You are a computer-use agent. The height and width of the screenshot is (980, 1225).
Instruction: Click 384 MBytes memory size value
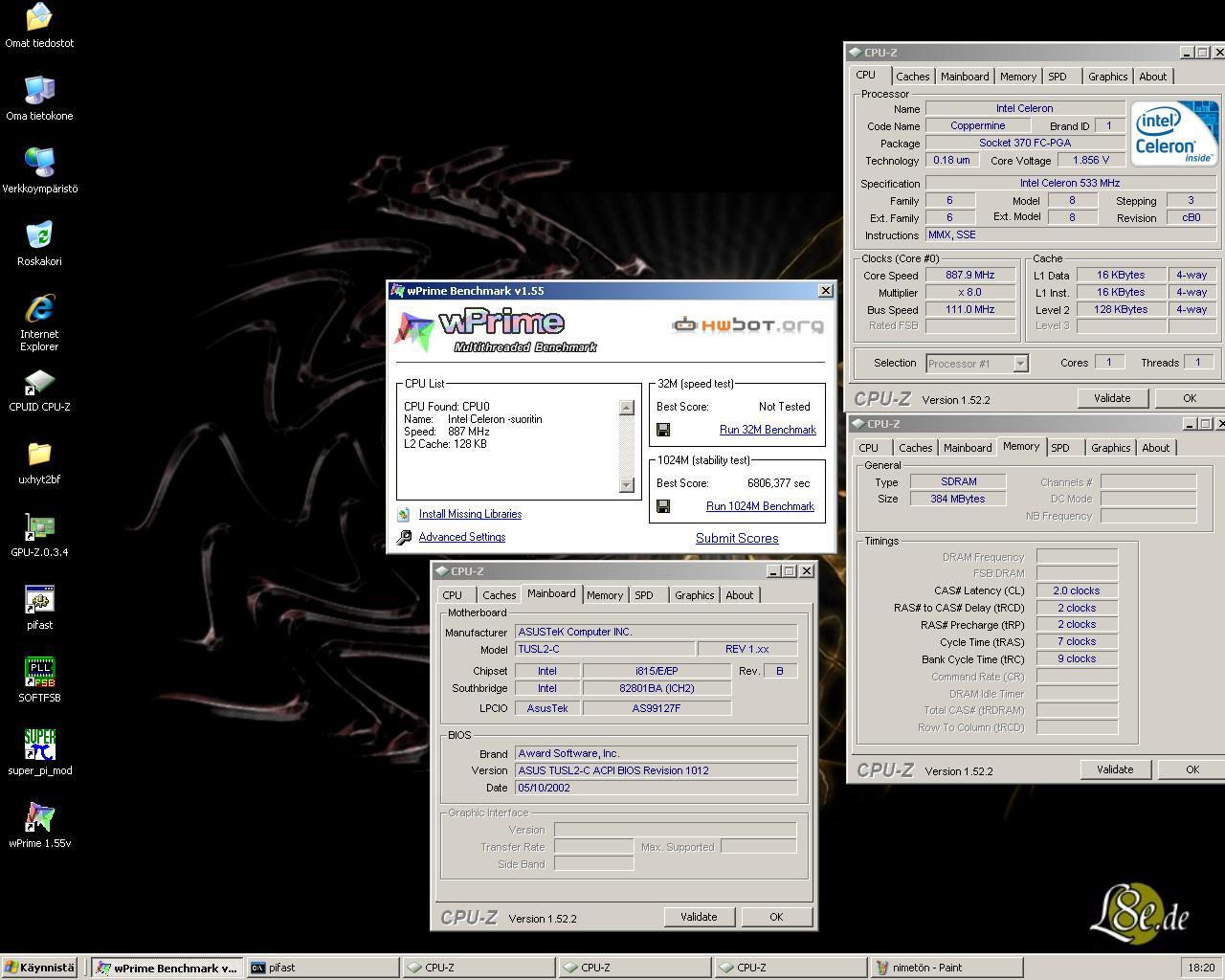pos(958,499)
